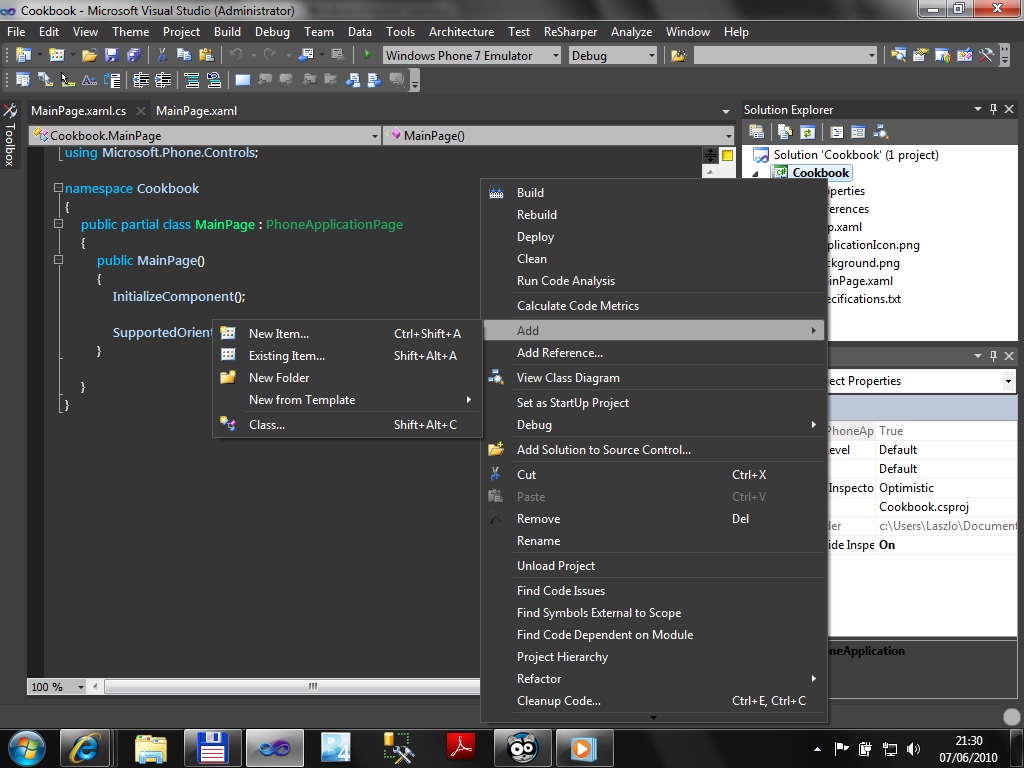Click Solution Explorer Properties icon

pyautogui.click(x=756, y=132)
